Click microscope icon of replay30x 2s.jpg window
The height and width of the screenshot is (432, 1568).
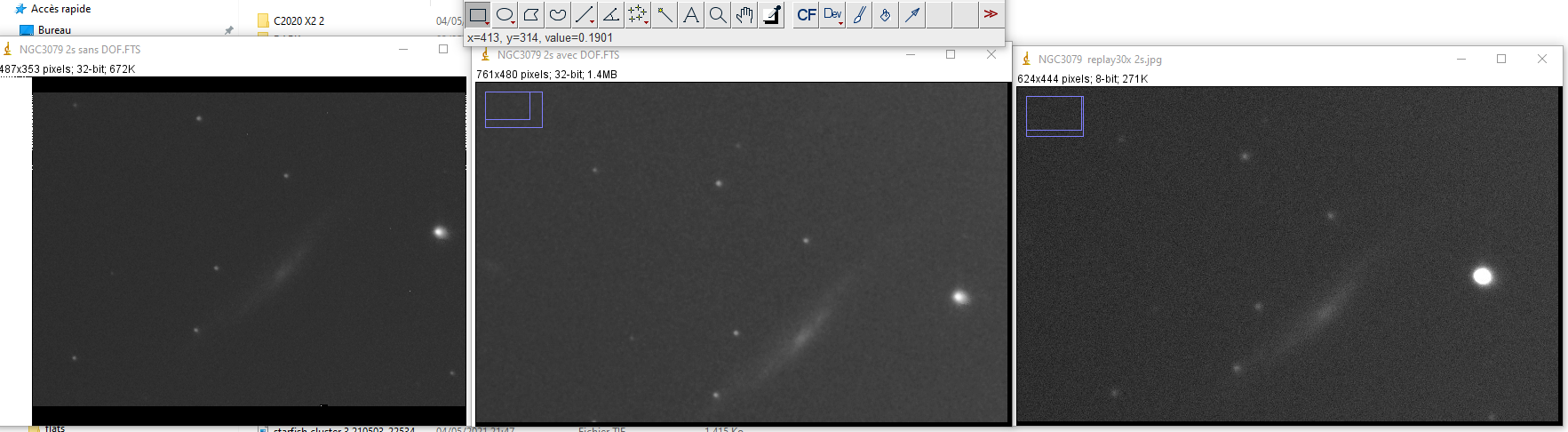click(1027, 59)
